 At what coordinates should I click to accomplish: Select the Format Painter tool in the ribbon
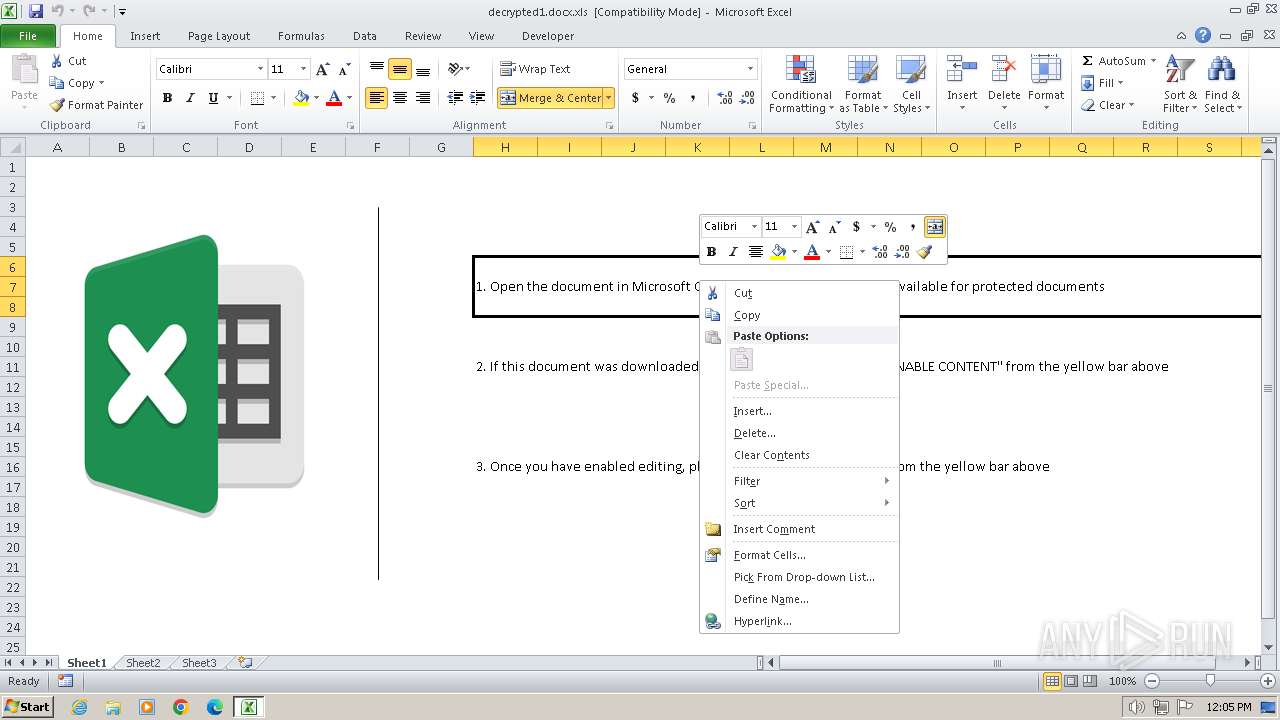tap(96, 105)
